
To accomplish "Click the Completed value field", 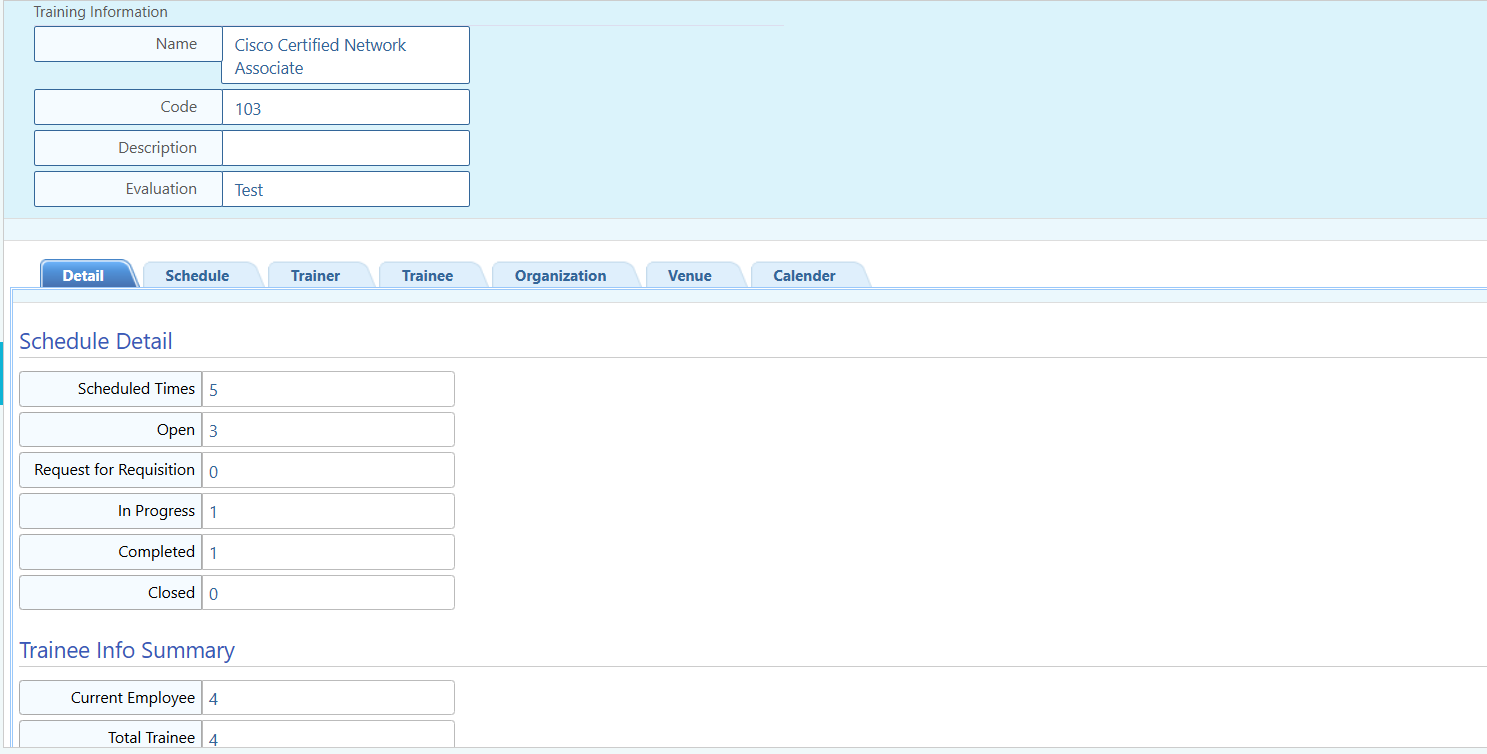I will click(328, 552).
